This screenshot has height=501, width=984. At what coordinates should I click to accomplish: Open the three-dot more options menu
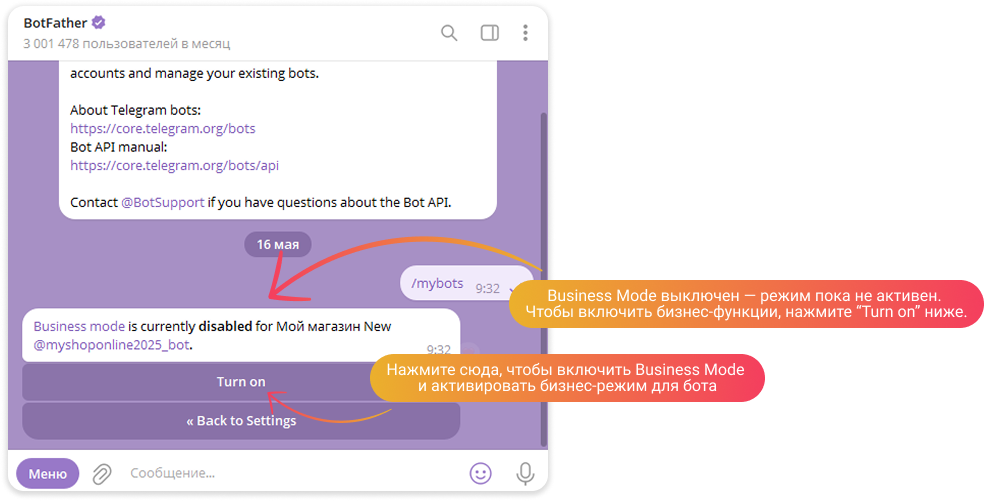pyautogui.click(x=525, y=33)
